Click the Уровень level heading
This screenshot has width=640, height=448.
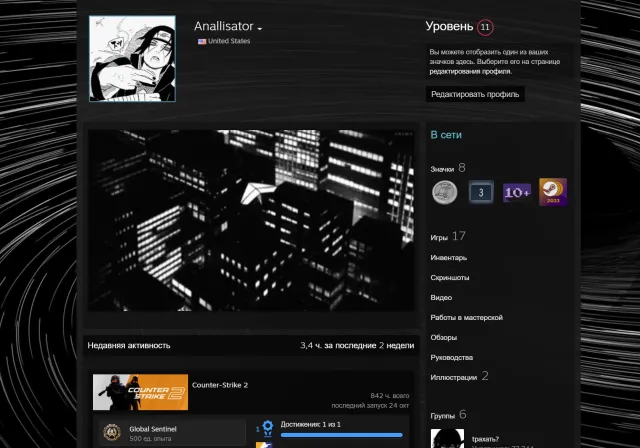tap(449, 27)
